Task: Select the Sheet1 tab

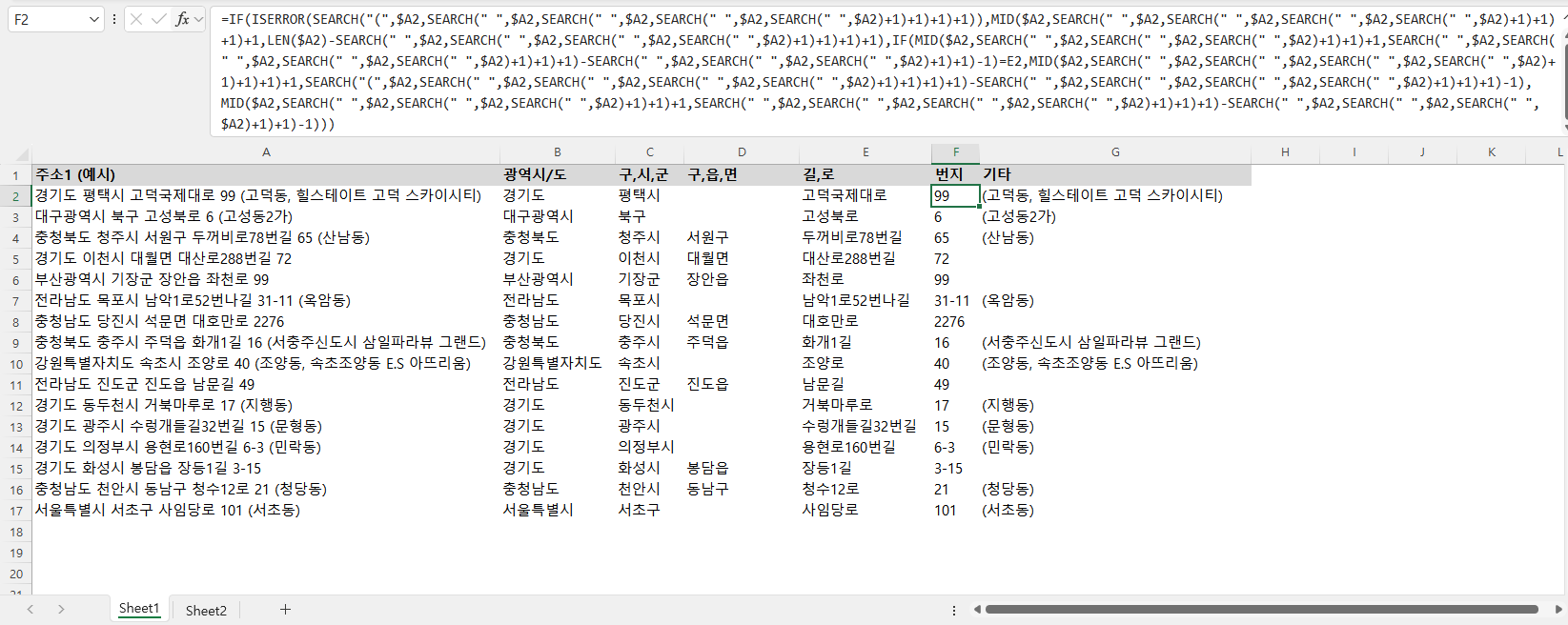Action: (139, 609)
